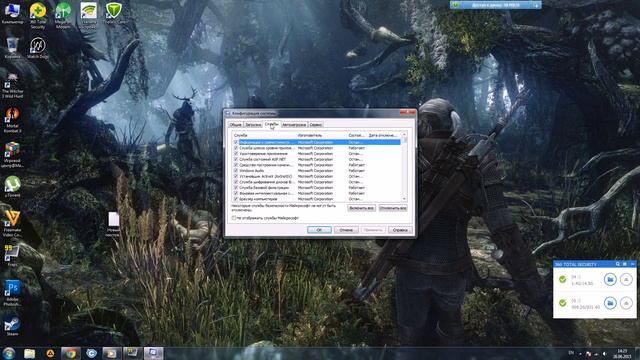Uncheck the Windows Audio service checkbox
Screen dimensions: 640x360
(x=236, y=171)
